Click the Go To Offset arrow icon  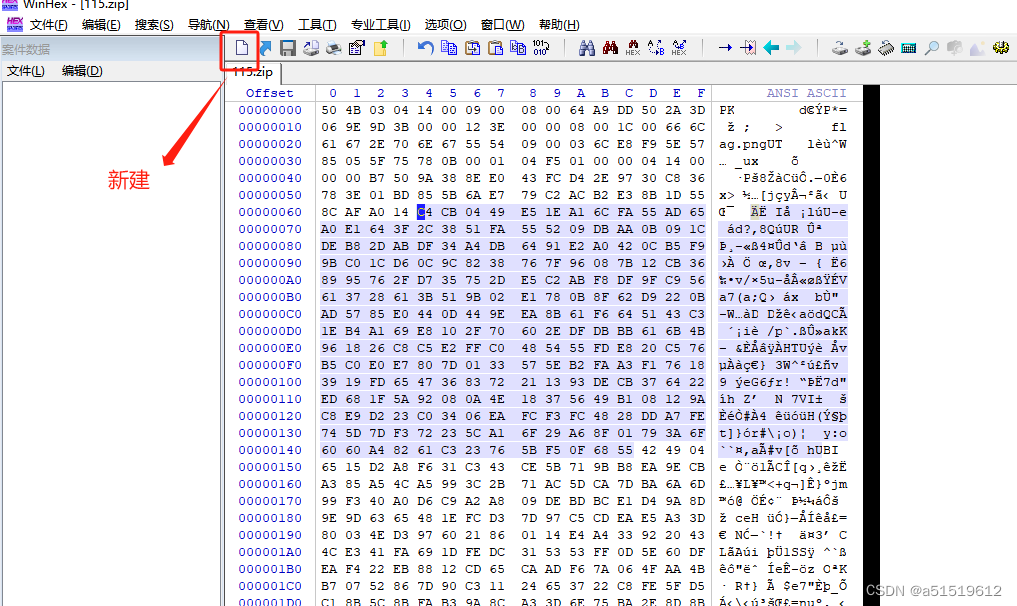[x=726, y=46]
